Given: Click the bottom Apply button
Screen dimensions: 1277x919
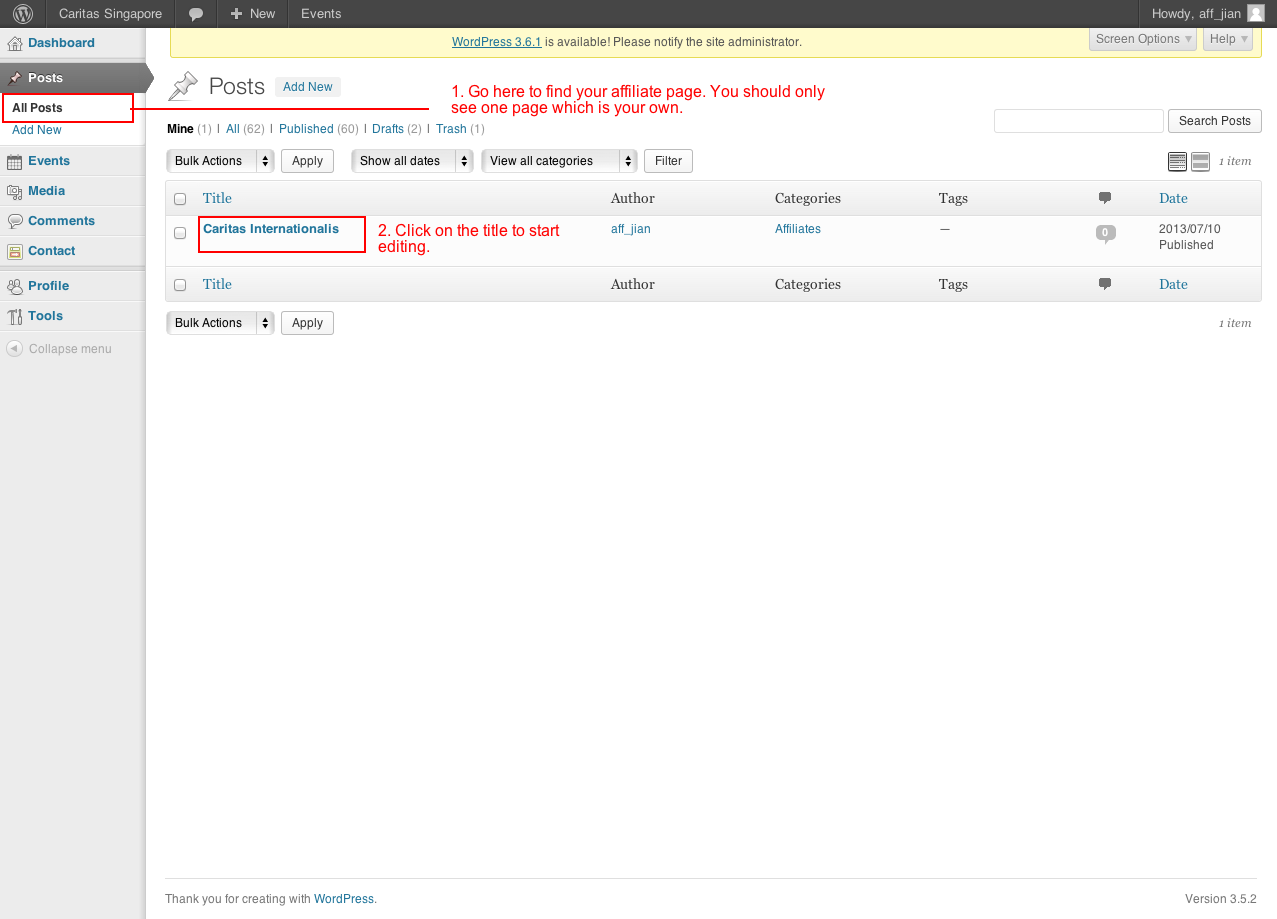Looking at the screenshot, I should [307, 323].
